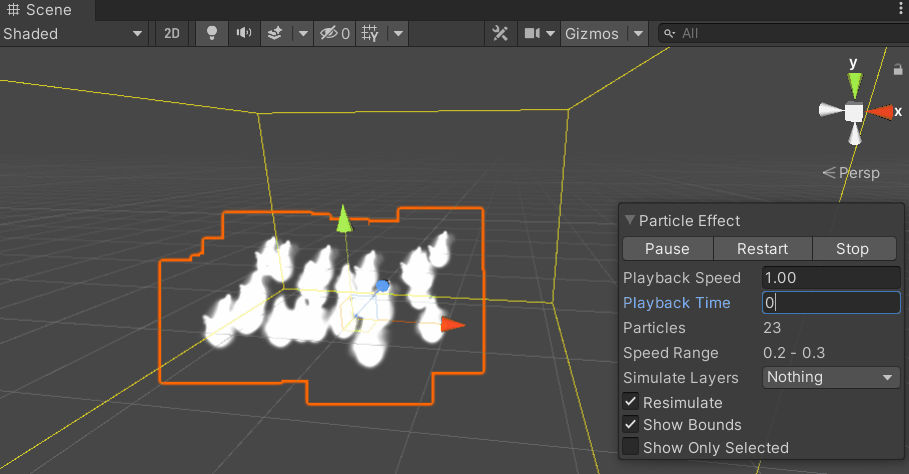Toggle the Gizmos button
Image resolution: width=909 pixels, height=474 pixels.
click(x=592, y=34)
